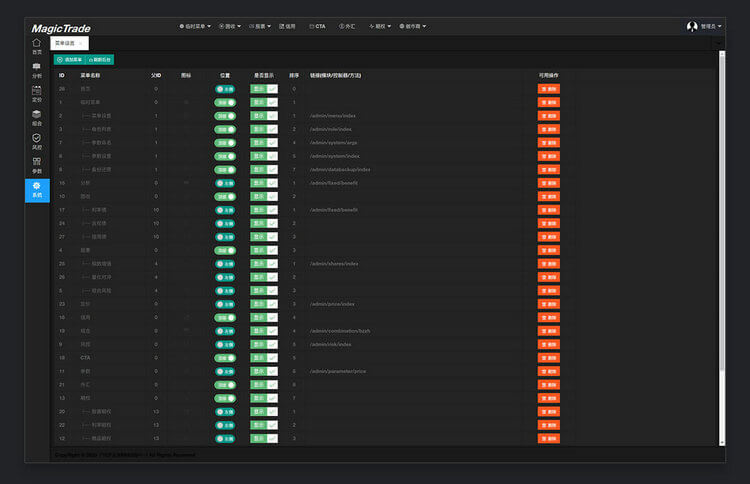Delete the menu row with /admin/price/index
Viewport: 750px width, 484px height.
click(549, 304)
